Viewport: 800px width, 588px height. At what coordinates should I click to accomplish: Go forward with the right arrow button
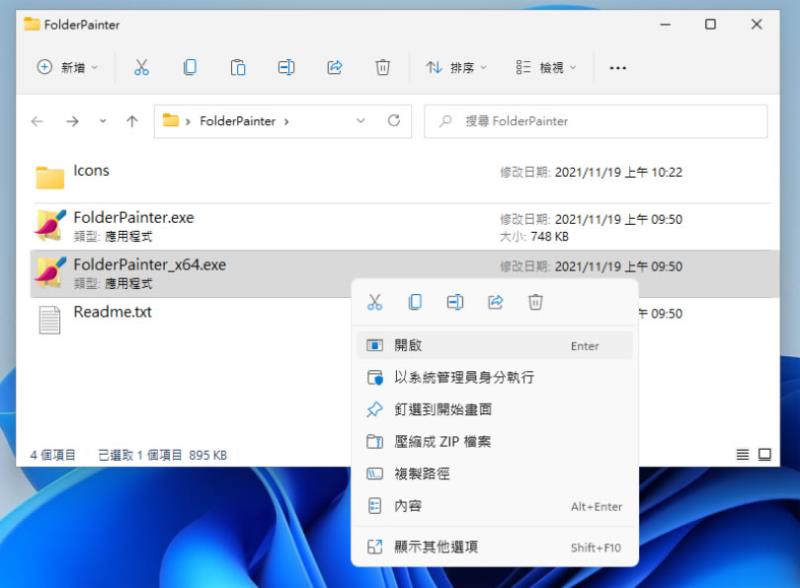[x=72, y=121]
